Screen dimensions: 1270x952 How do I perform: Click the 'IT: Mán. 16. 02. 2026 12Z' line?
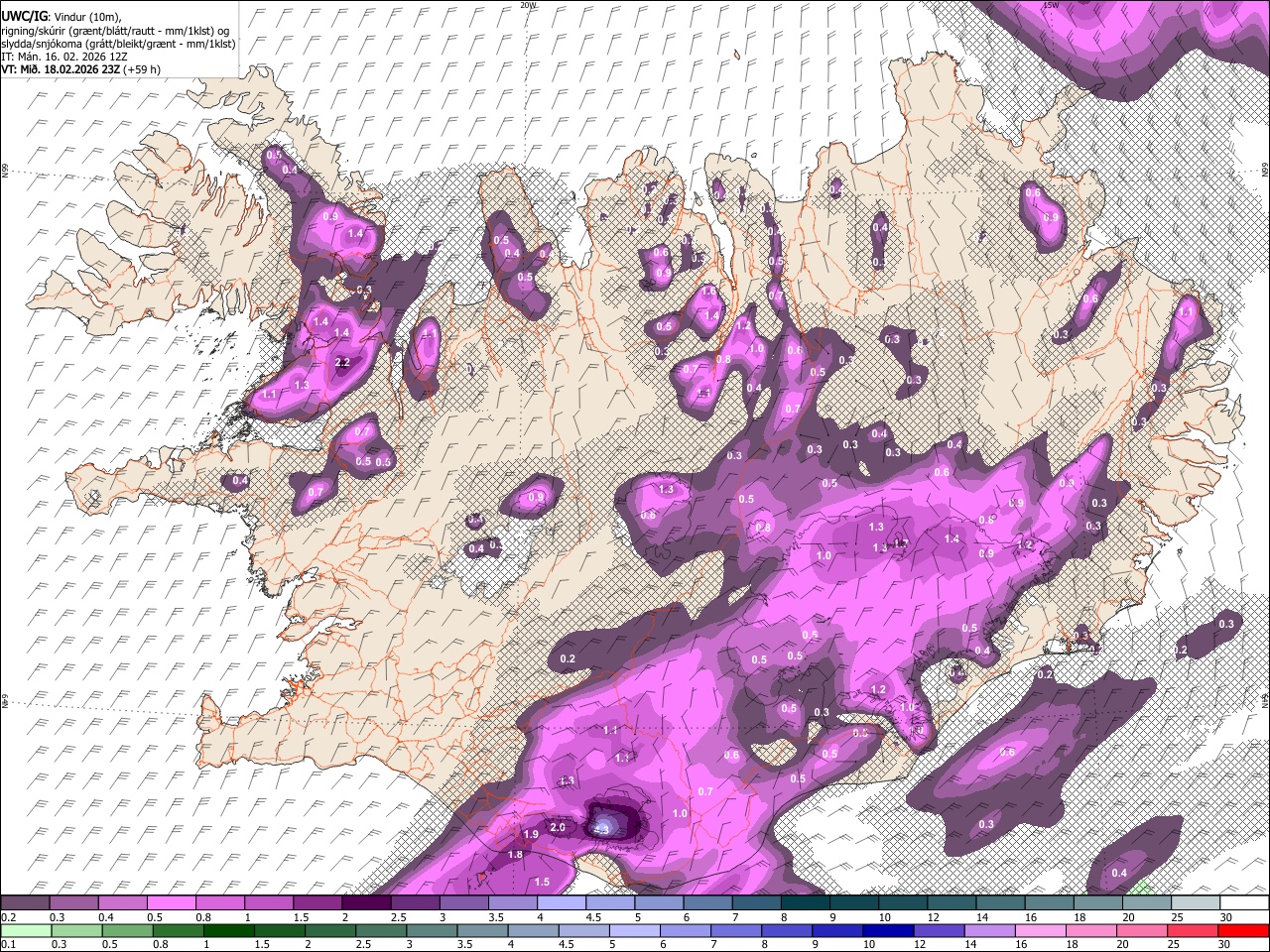tap(63, 57)
